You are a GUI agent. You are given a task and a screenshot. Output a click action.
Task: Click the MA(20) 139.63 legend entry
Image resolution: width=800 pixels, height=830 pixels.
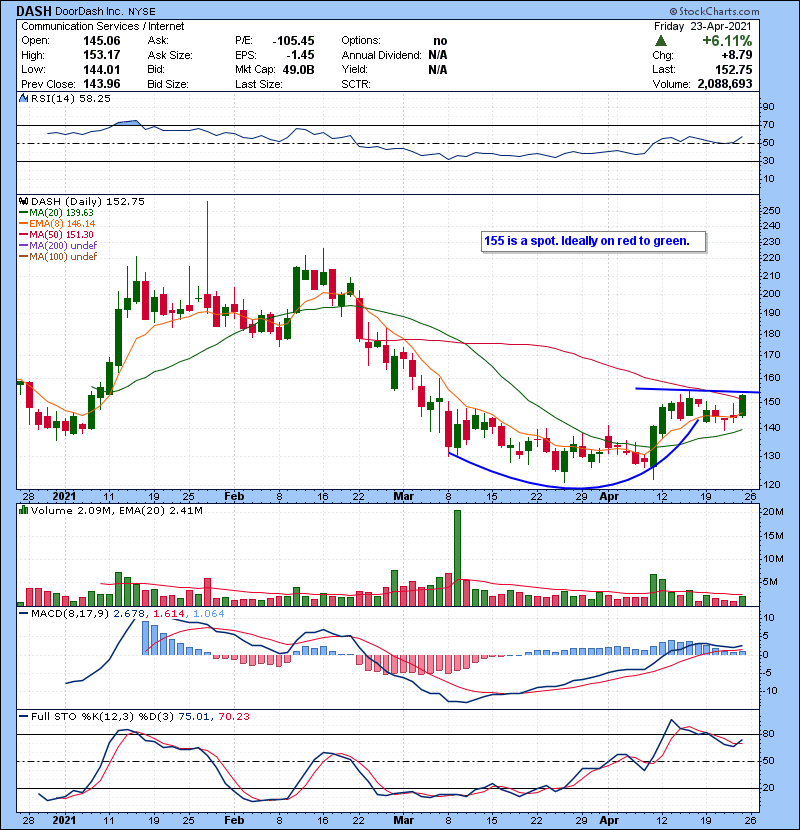pyautogui.click(x=57, y=213)
